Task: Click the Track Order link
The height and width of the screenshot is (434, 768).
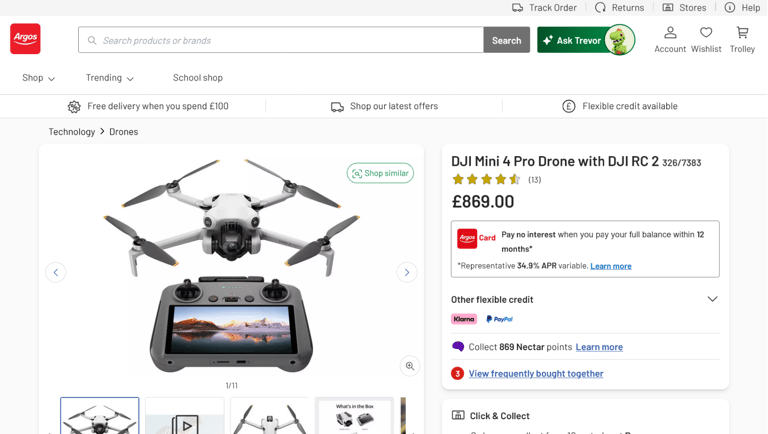Action: pyautogui.click(x=544, y=7)
